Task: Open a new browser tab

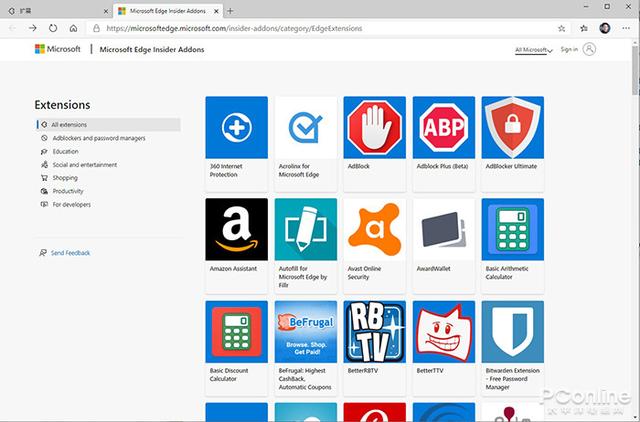Action: tap(230, 11)
